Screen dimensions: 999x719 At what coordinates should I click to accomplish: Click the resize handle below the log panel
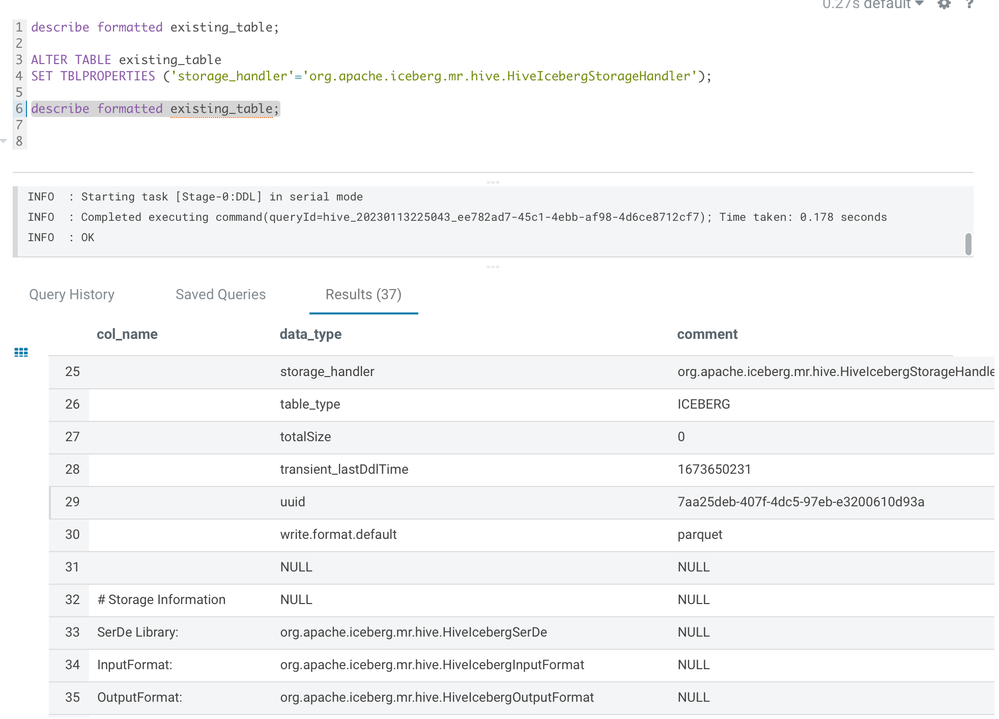point(492,267)
